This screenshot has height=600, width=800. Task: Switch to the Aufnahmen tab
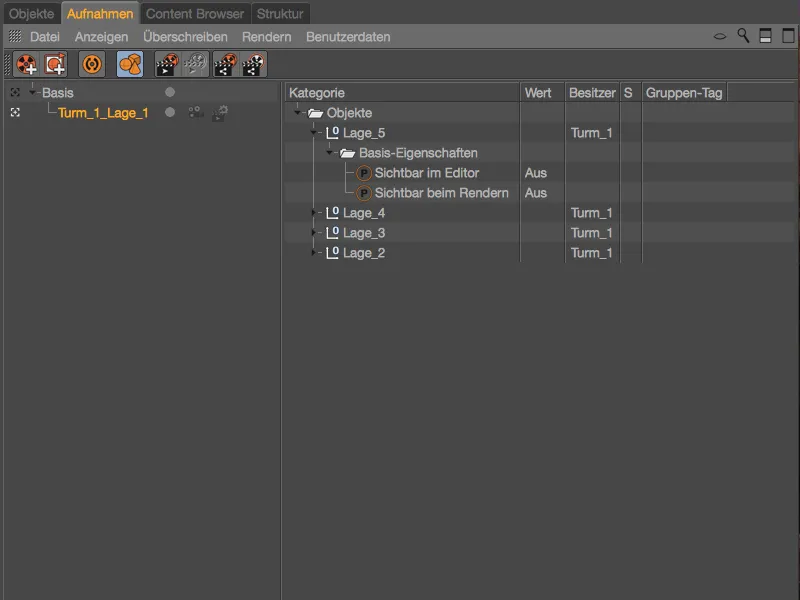click(x=100, y=14)
